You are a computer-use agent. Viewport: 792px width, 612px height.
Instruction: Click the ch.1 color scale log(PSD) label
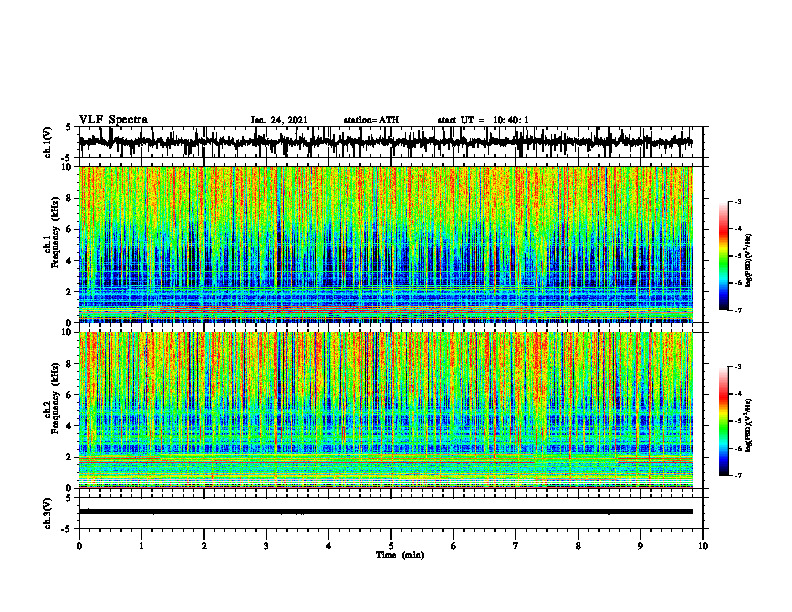coord(749,260)
